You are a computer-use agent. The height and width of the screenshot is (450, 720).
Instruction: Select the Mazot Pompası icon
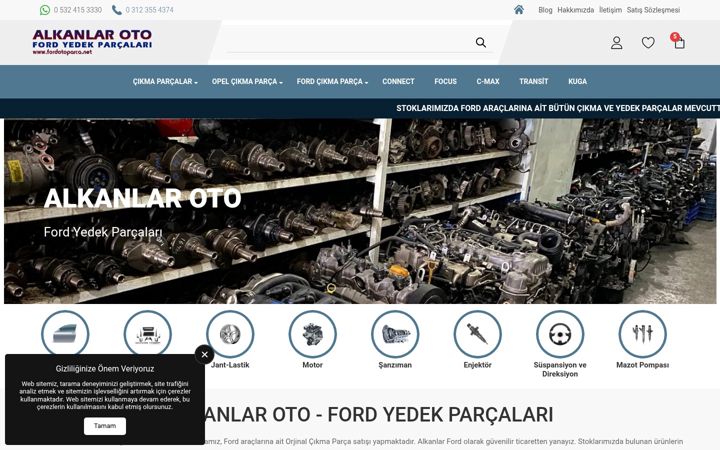[642, 334]
